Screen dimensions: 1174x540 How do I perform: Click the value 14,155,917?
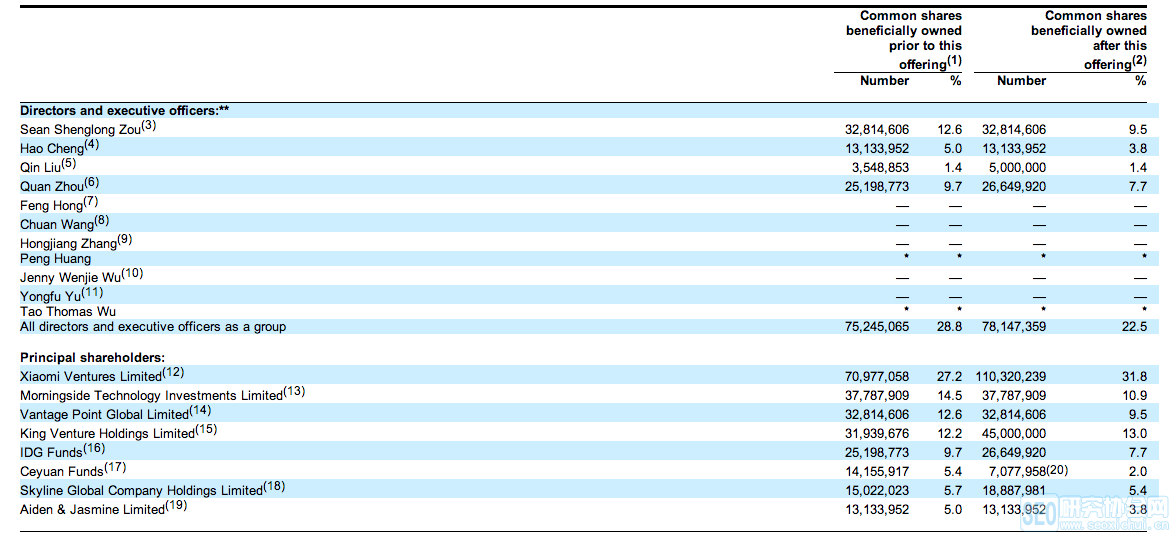point(877,472)
